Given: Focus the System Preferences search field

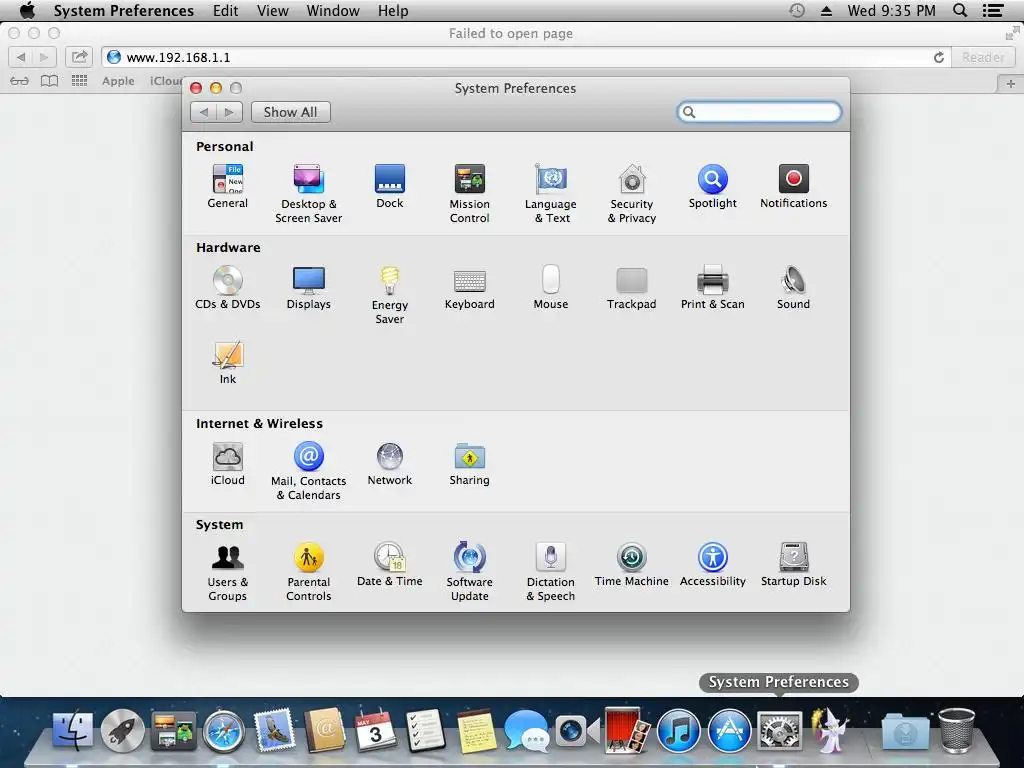Looking at the screenshot, I should tap(759, 112).
